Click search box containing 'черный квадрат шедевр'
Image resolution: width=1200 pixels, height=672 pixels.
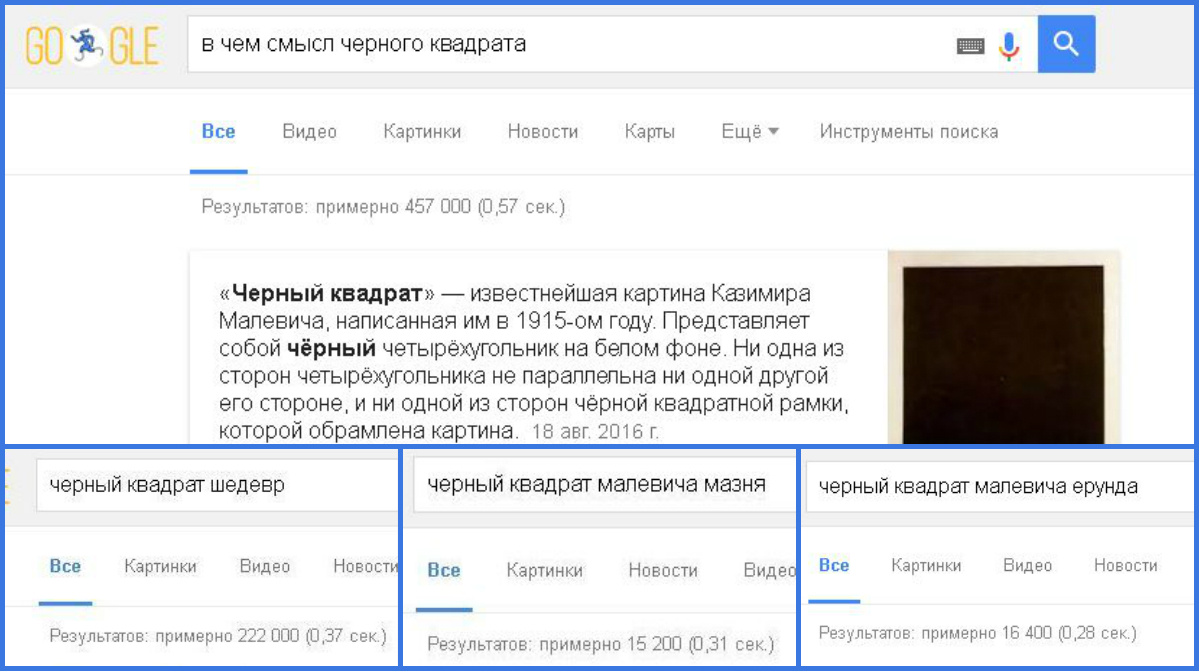click(x=215, y=485)
